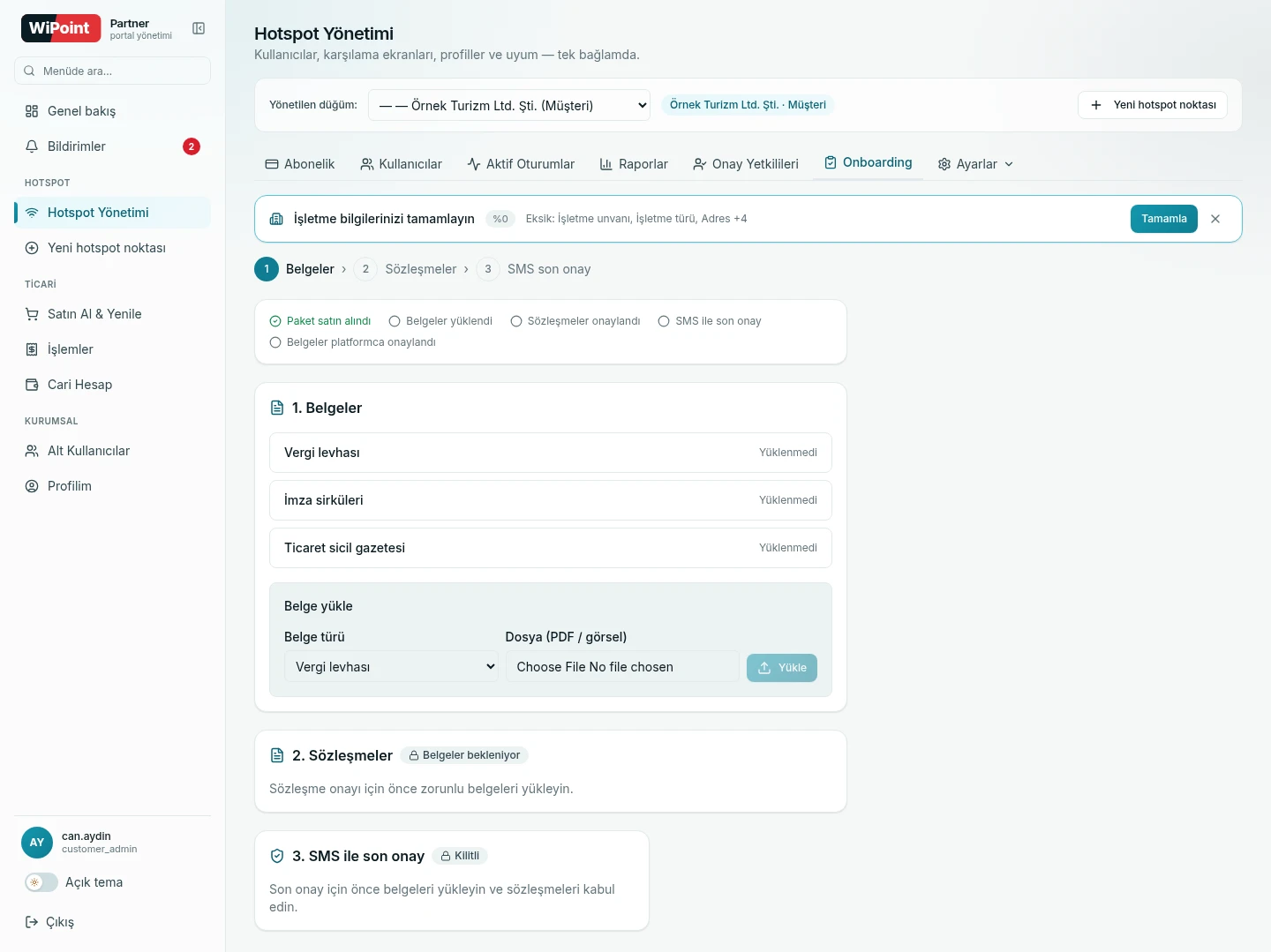
Task: Click the Tamamla button
Action: click(1164, 219)
